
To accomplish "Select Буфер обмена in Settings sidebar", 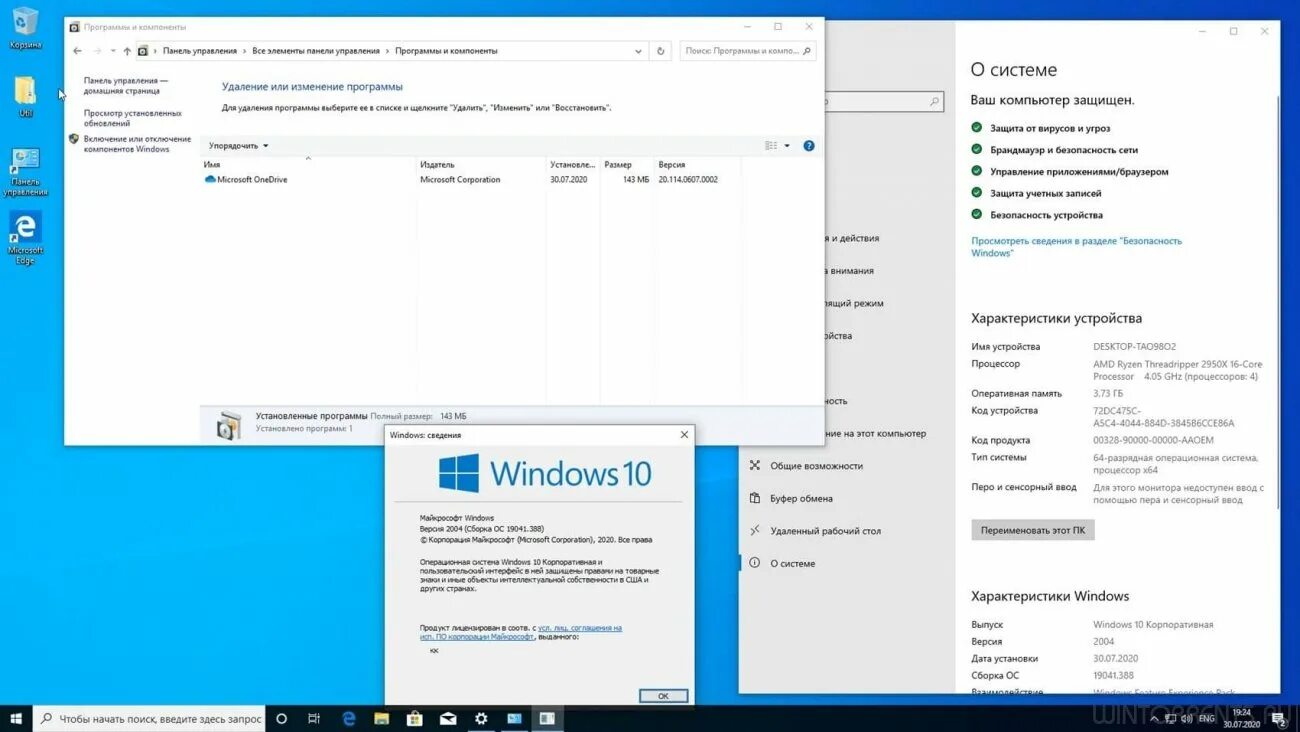I will coord(801,498).
